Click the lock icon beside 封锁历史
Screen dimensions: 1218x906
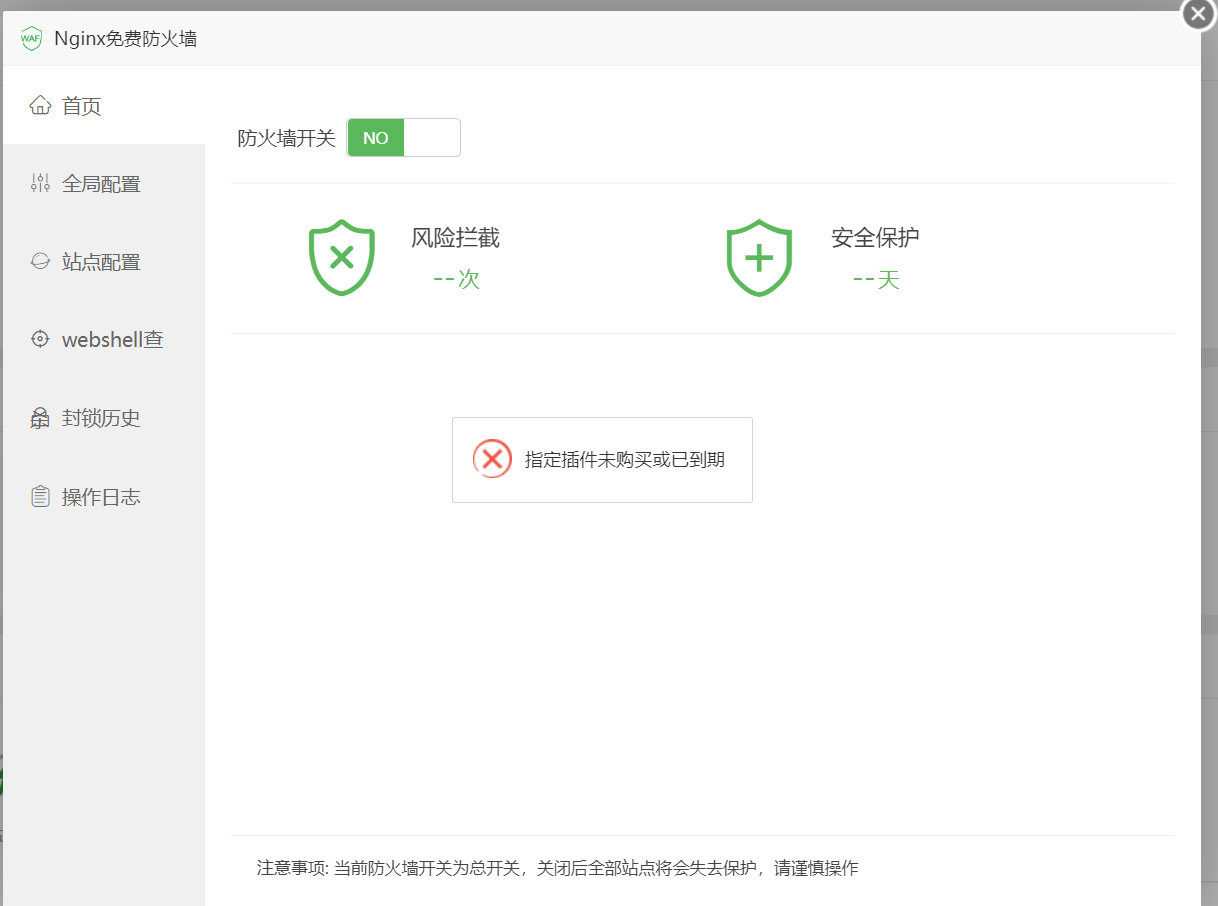pos(40,418)
